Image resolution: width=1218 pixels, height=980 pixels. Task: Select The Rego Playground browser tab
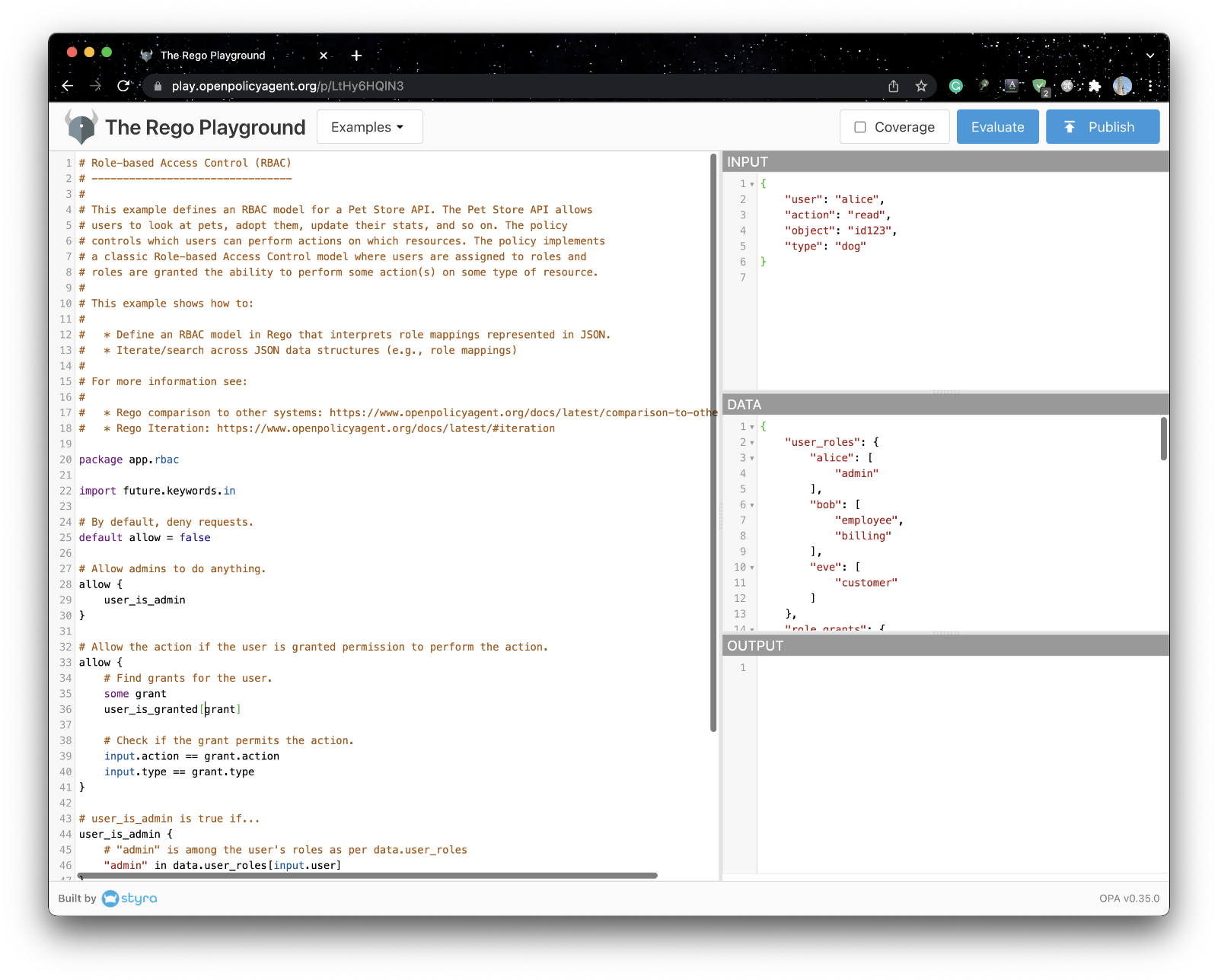(x=213, y=56)
